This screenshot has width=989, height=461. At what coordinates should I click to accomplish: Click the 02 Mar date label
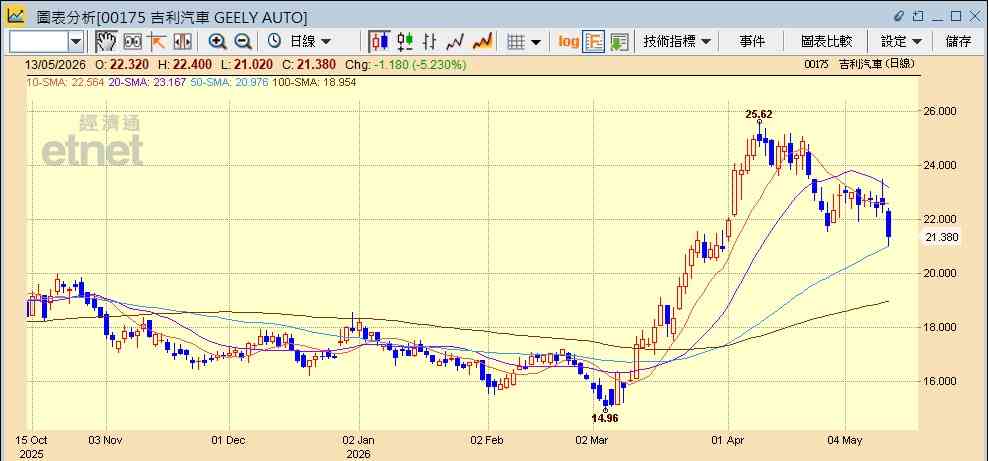(x=594, y=440)
